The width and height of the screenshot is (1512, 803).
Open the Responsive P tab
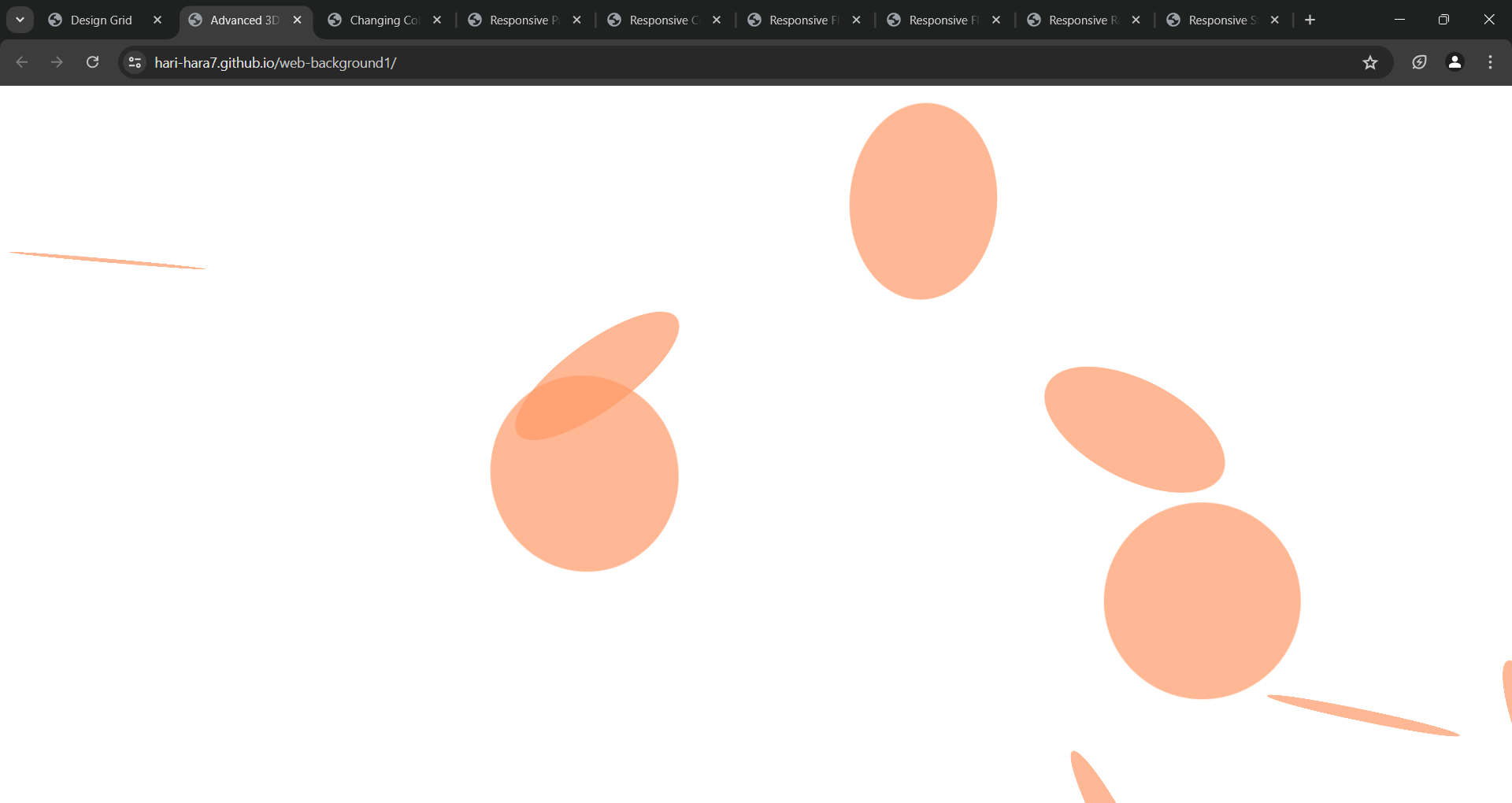(524, 20)
